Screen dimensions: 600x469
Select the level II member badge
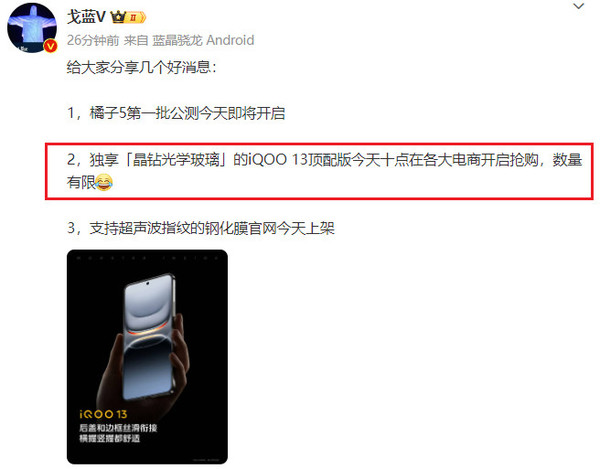pyautogui.click(x=137, y=17)
